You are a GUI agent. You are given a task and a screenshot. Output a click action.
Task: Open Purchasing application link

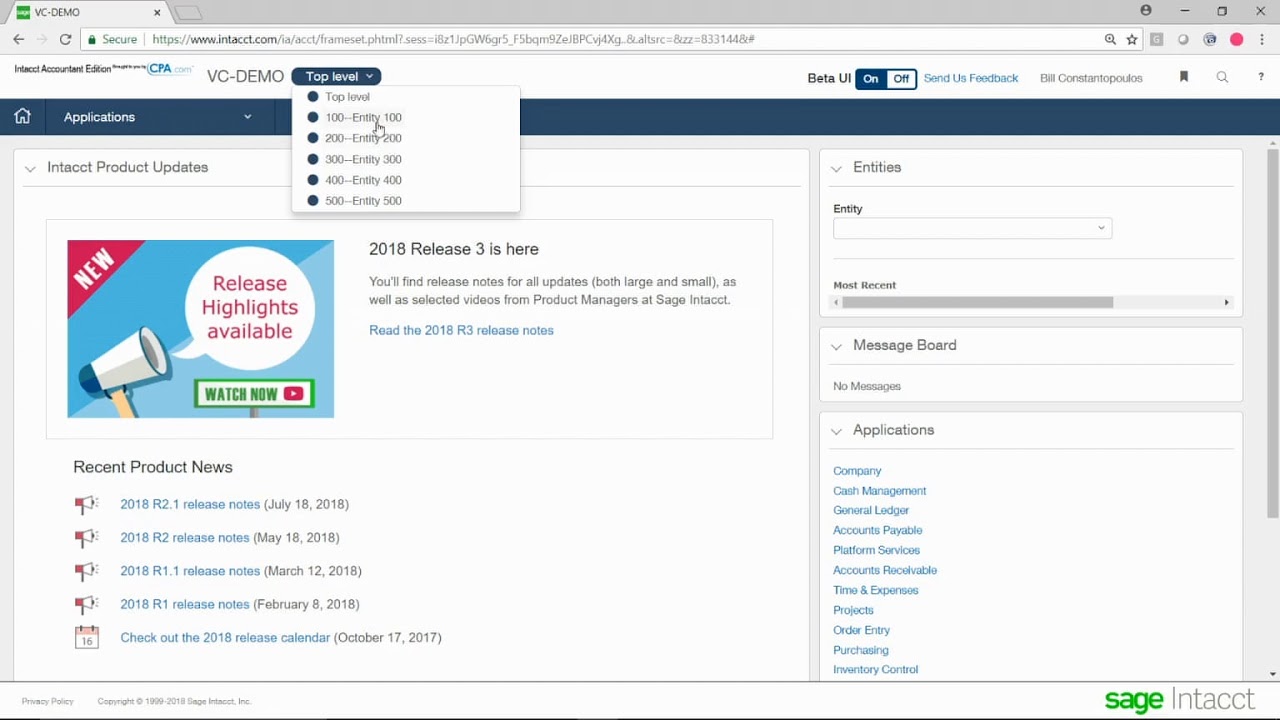[860, 650]
